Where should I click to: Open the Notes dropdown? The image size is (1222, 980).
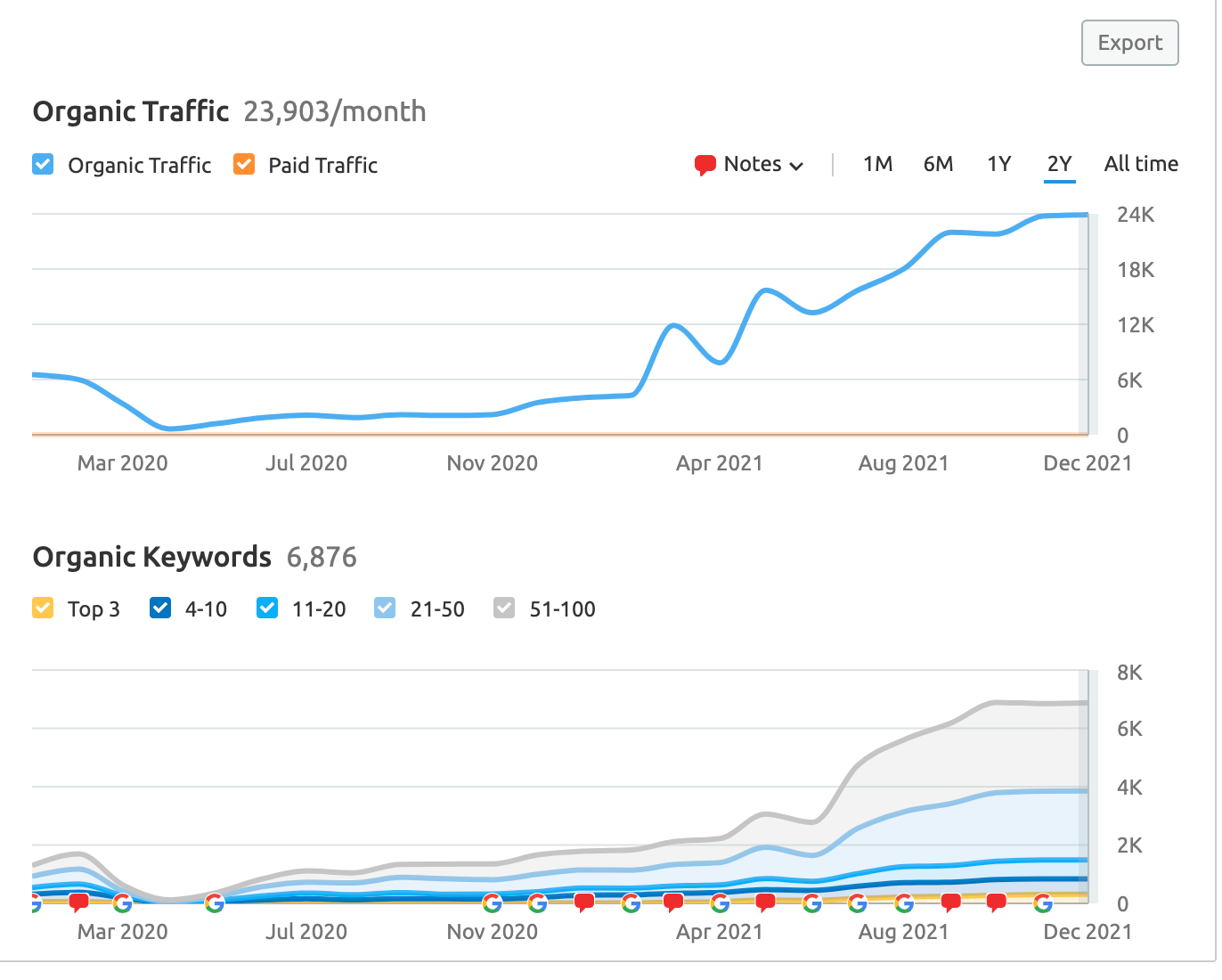pyautogui.click(x=750, y=165)
